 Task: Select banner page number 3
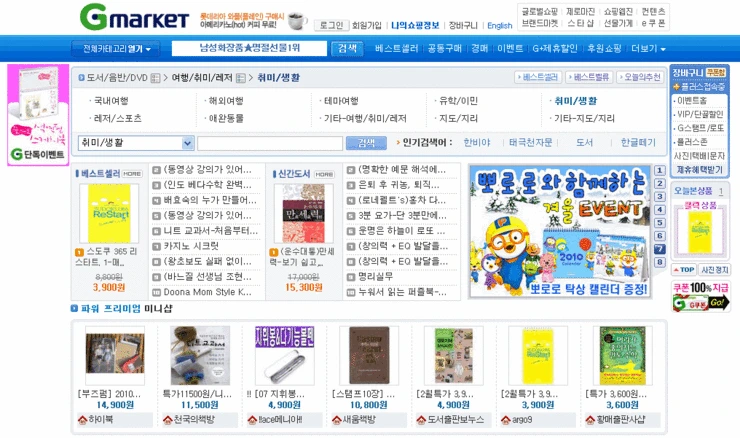click(x=660, y=196)
